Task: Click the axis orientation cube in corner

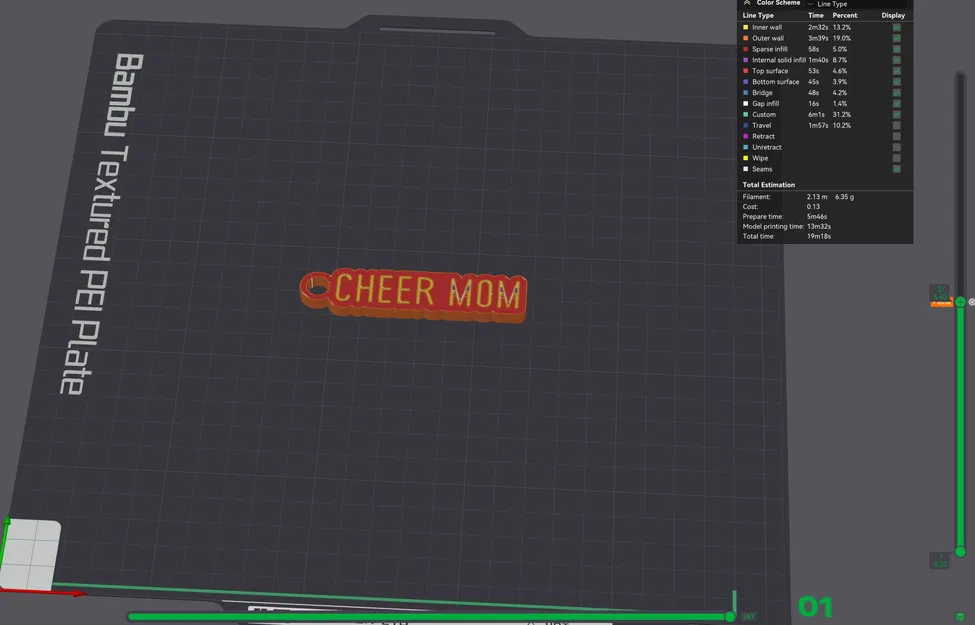Action: [x=30, y=555]
